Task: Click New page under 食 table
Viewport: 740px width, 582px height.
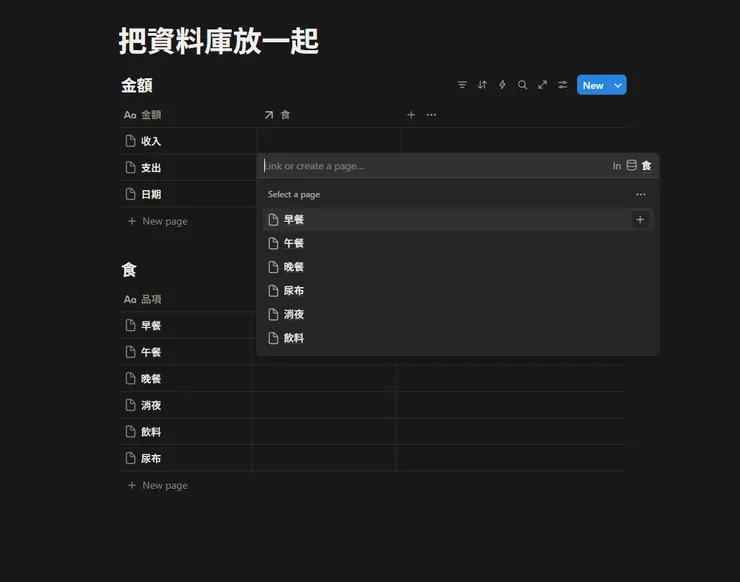Action: (158, 485)
